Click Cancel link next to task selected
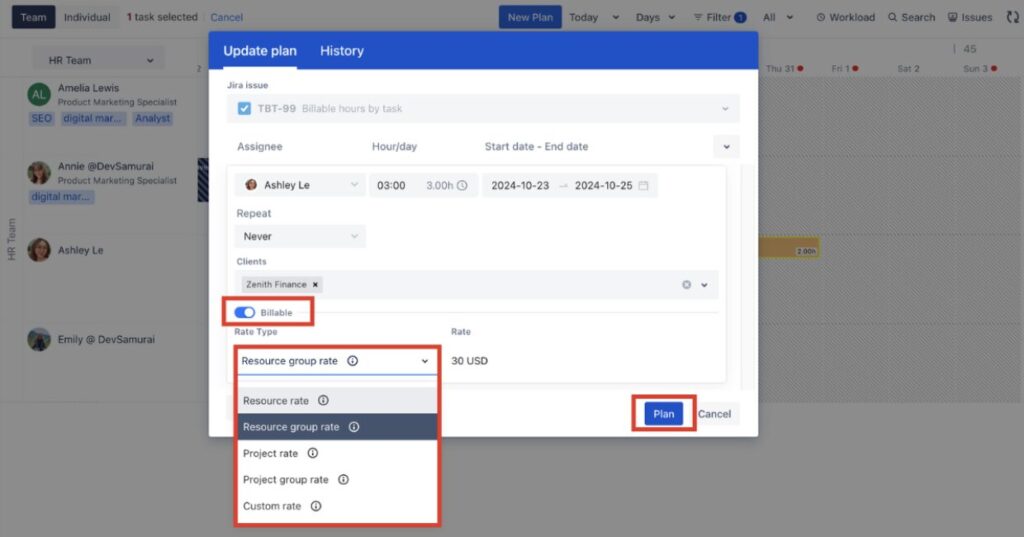 point(227,17)
